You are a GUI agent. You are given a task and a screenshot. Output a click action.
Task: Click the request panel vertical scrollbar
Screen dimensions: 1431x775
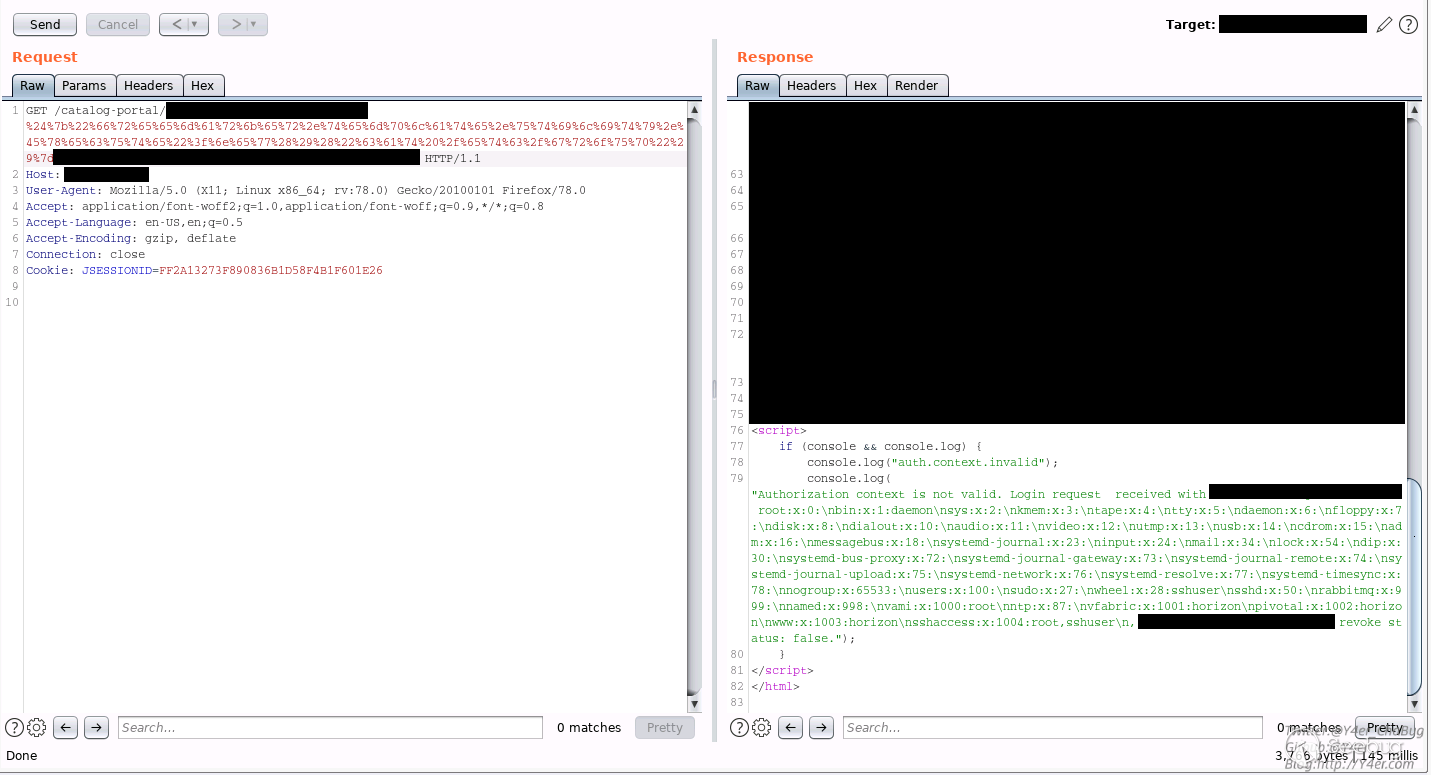(694, 400)
